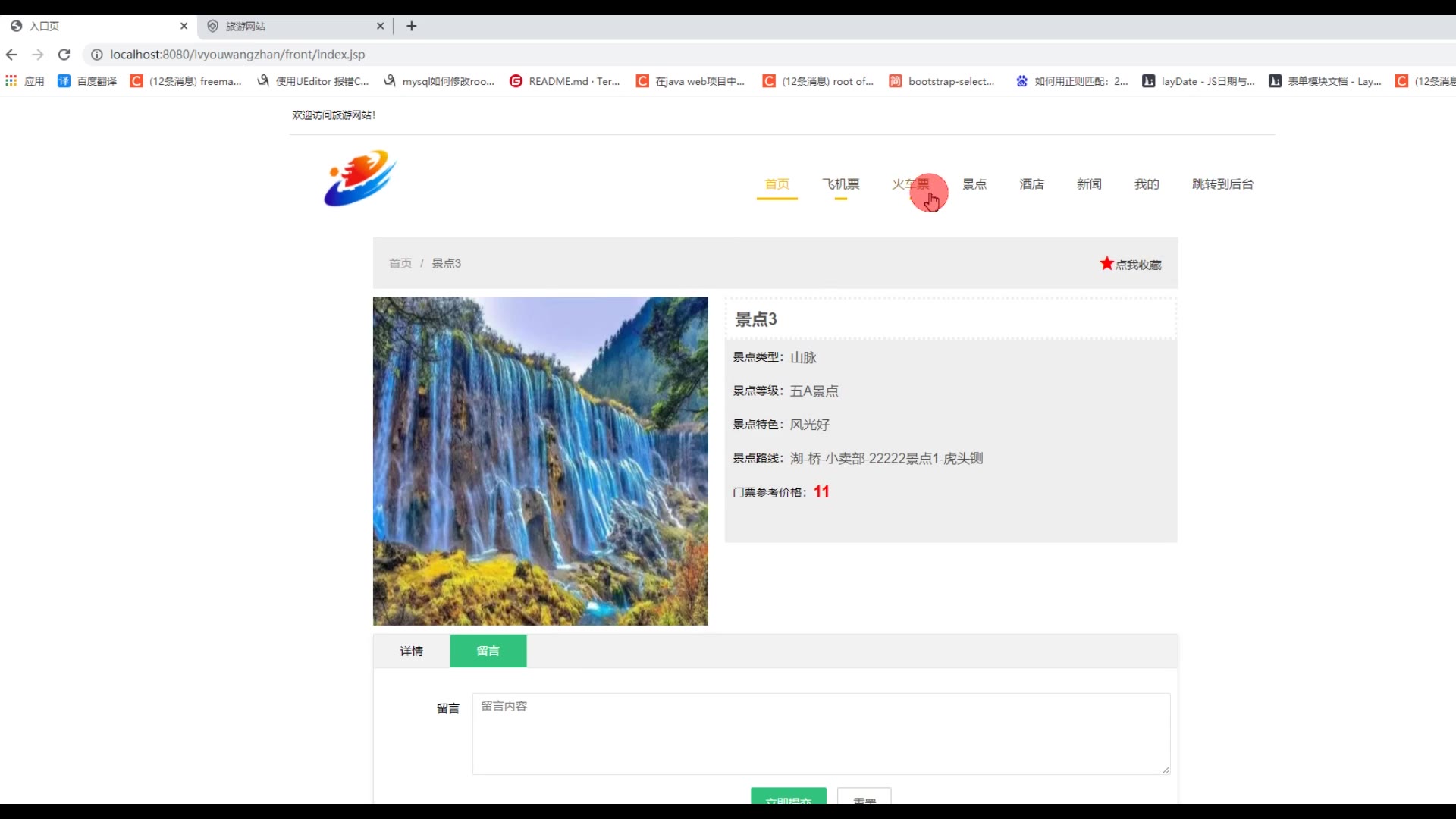The width and height of the screenshot is (1456, 819).
Task: Click the 跳转到后台 link
Action: [1222, 184]
